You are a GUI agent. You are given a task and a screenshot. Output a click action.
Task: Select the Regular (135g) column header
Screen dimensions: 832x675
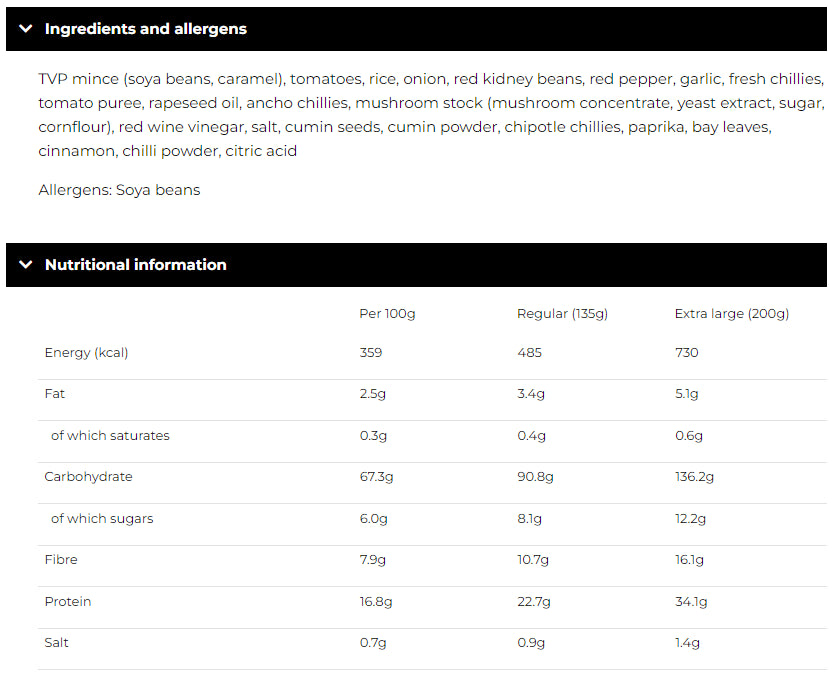coord(562,314)
